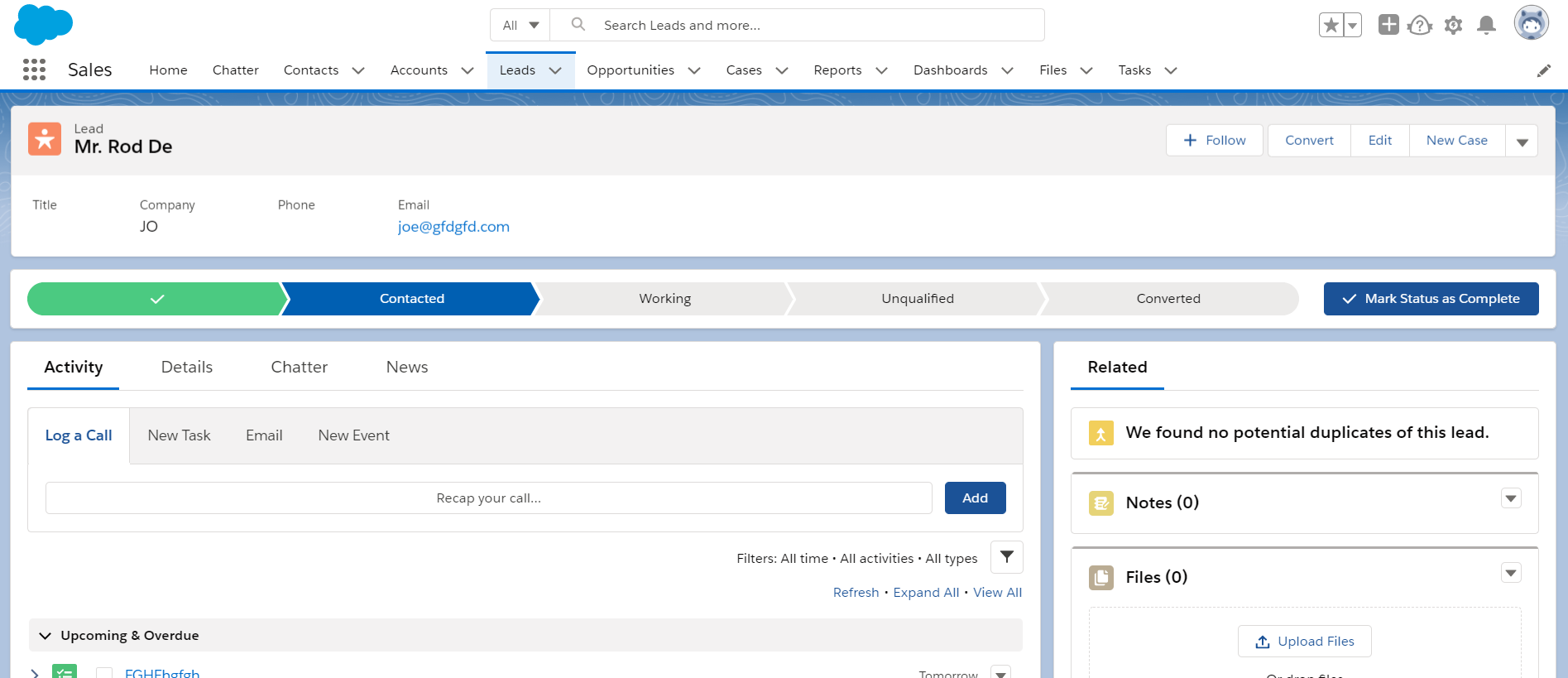Select the Working status stage
This screenshot has width=1568, height=678.
click(664, 299)
